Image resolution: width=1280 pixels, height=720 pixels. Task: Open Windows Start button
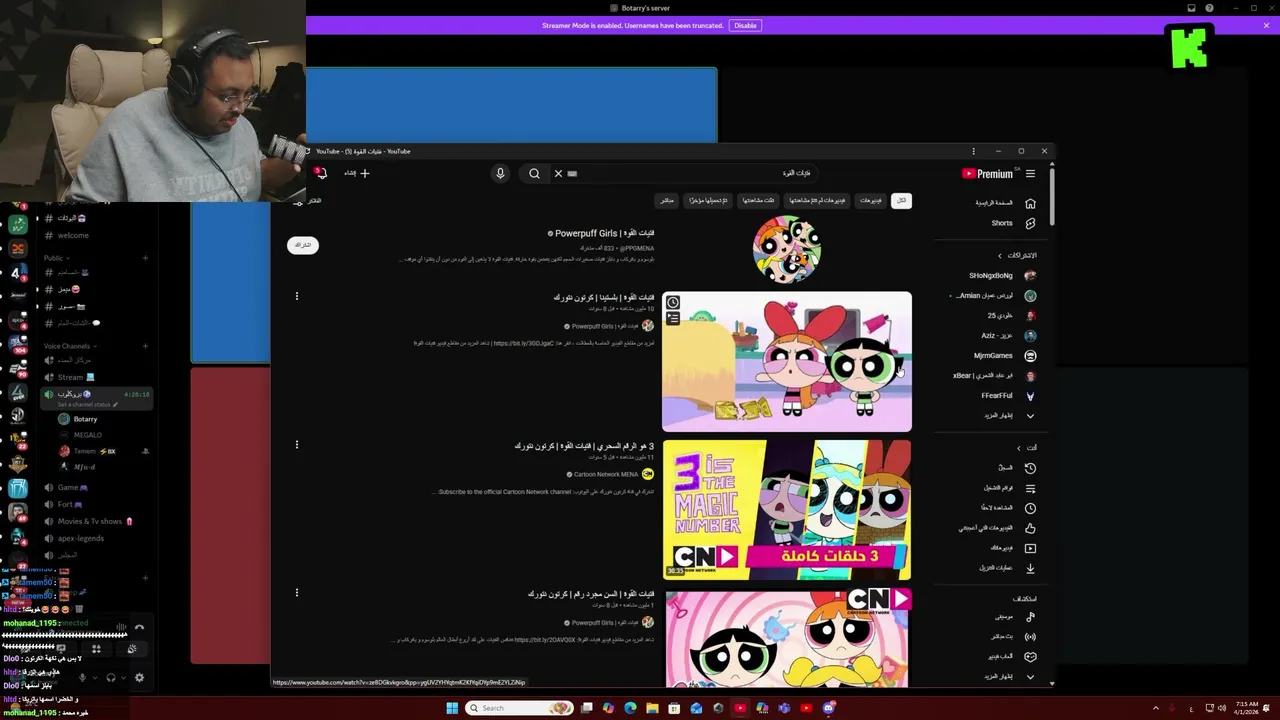[x=452, y=708]
